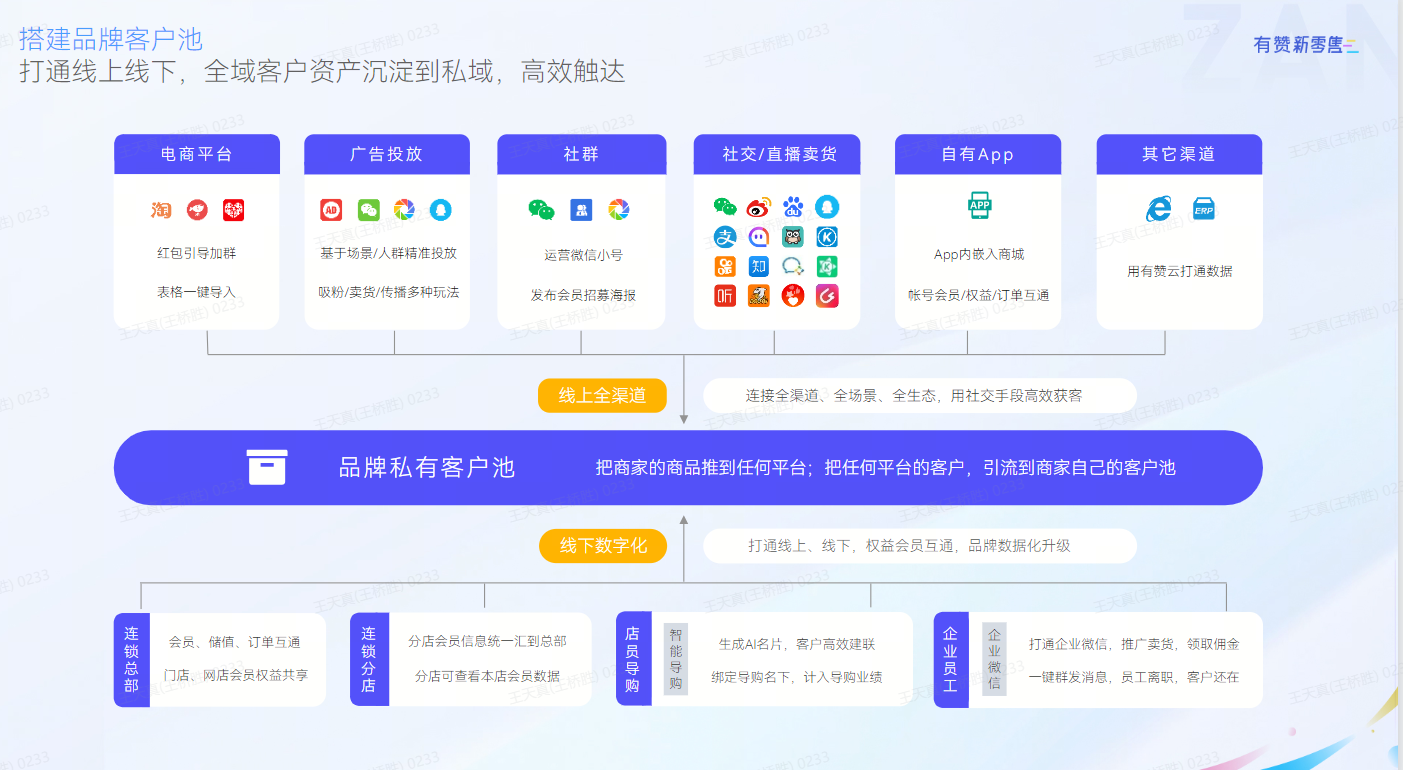Select the Alipay icon

click(x=725, y=237)
